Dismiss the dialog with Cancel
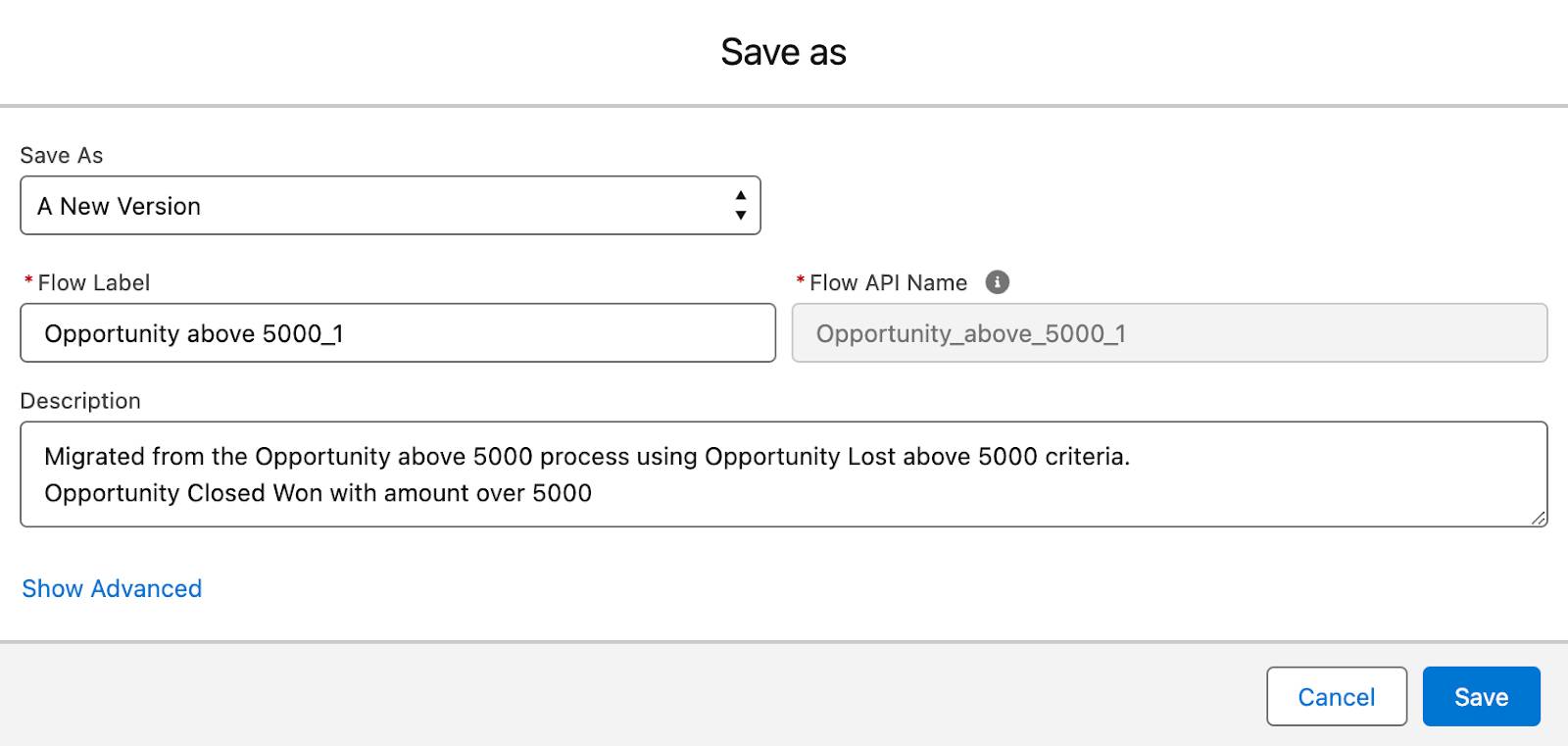The width and height of the screenshot is (1568, 746). click(x=1336, y=696)
